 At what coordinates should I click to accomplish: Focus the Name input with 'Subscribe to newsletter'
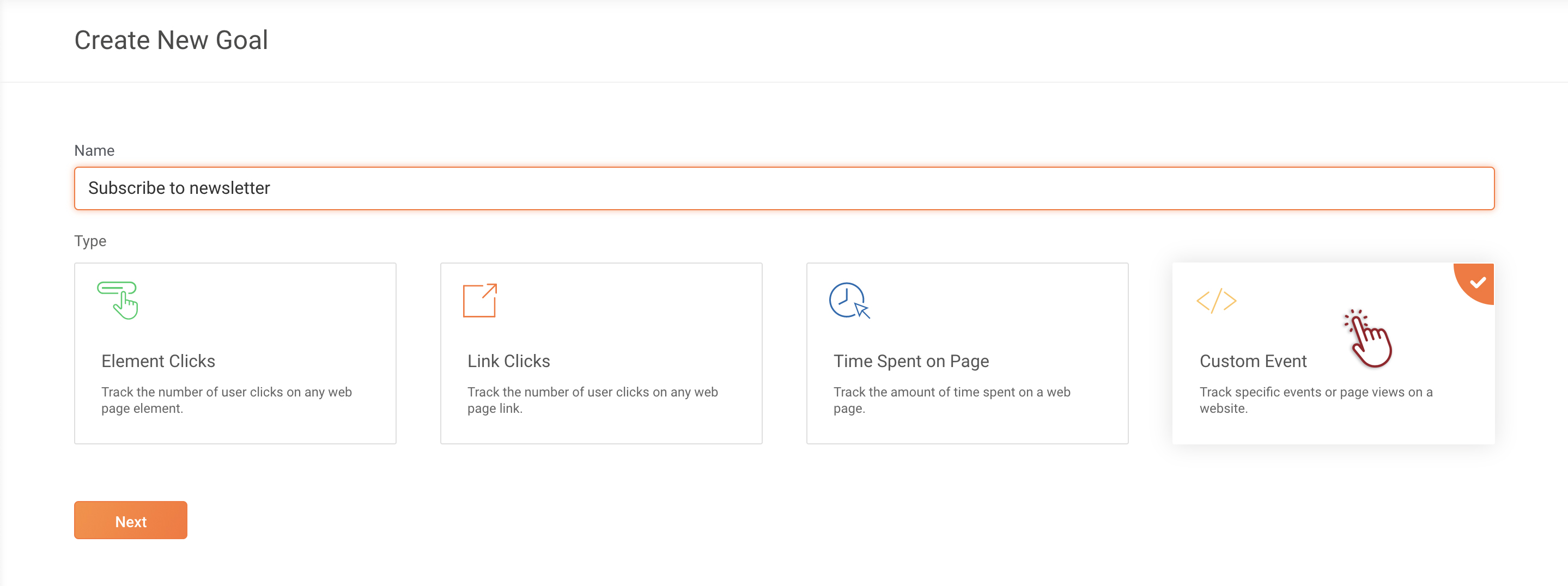click(784, 188)
